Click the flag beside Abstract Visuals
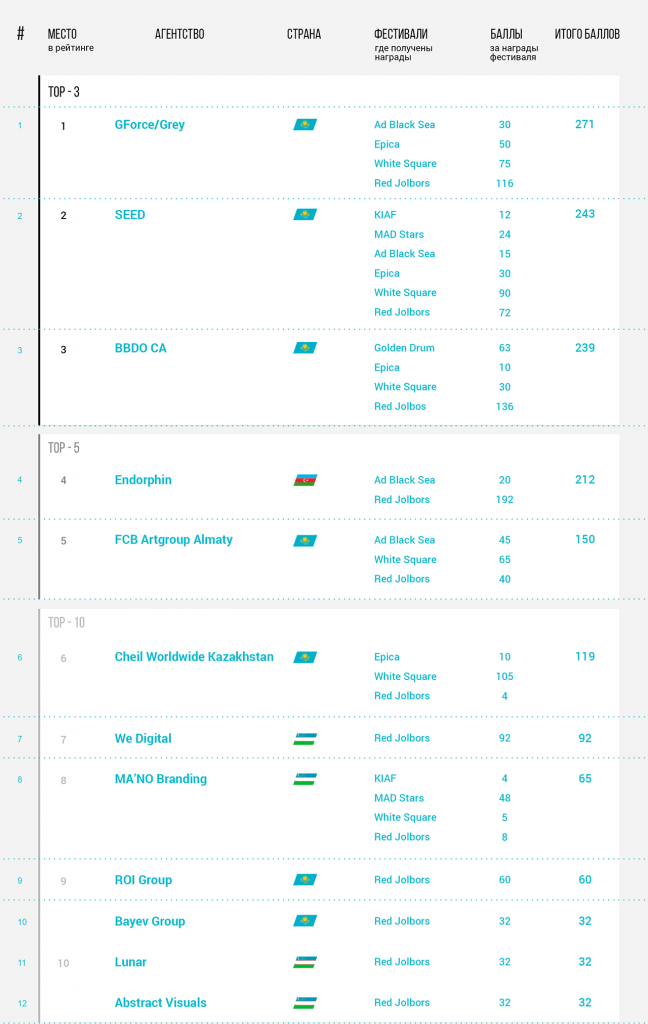648x1024 pixels. (x=305, y=1003)
